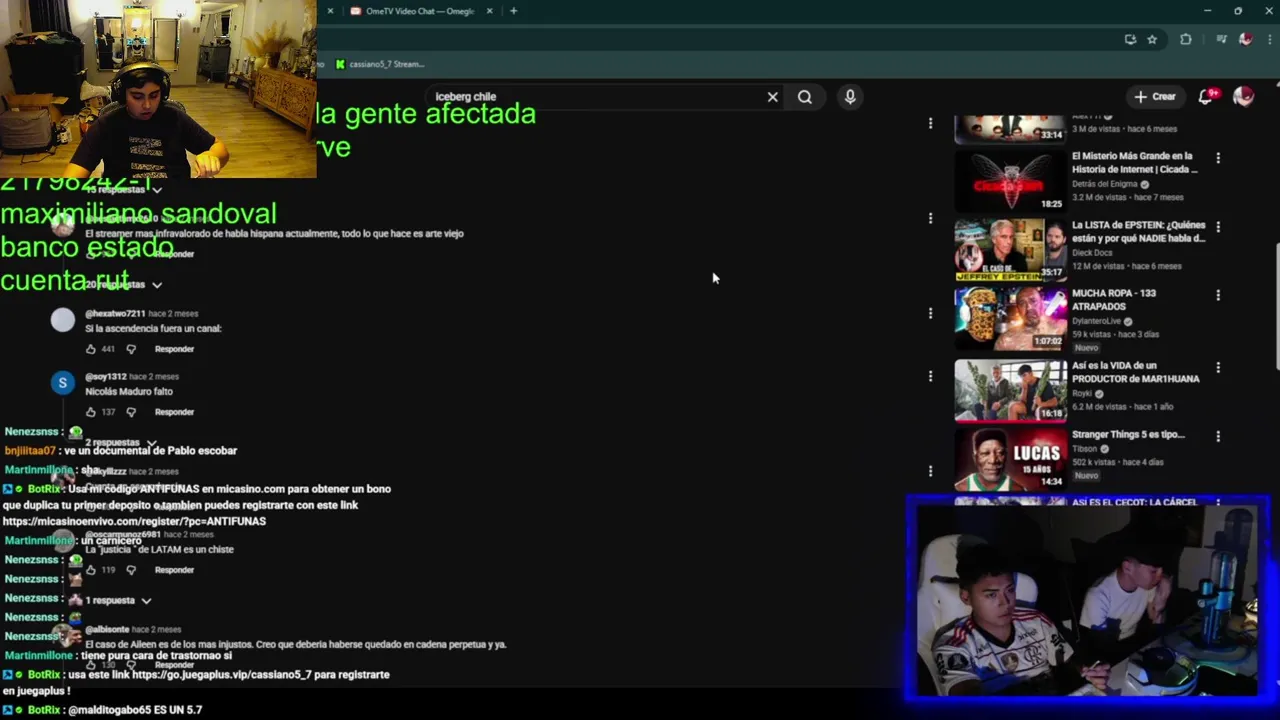Open the comment menu beside @hexatwo7211

click(930, 313)
